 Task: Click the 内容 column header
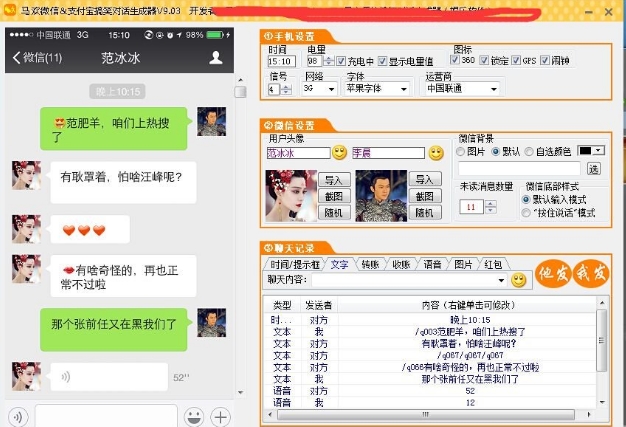coord(467,305)
